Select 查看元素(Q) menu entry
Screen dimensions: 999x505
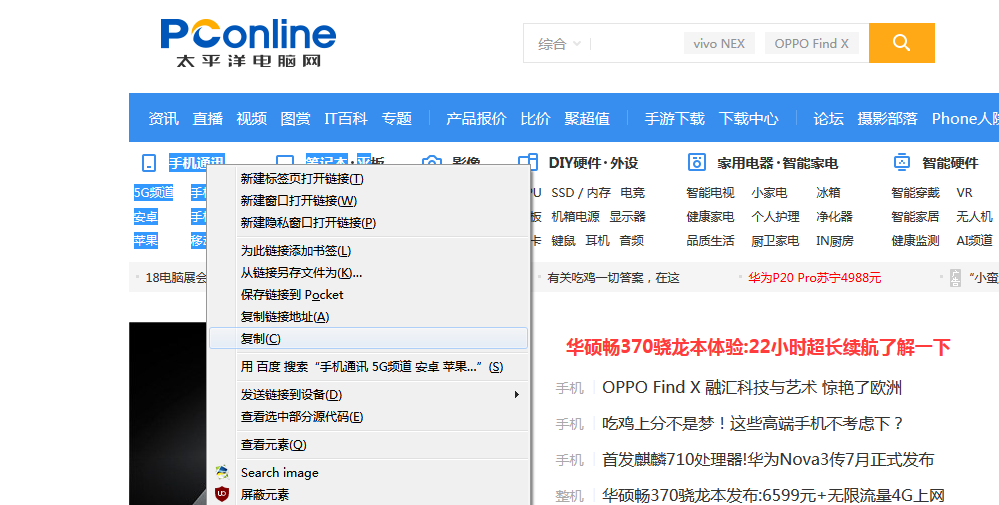click(369, 445)
